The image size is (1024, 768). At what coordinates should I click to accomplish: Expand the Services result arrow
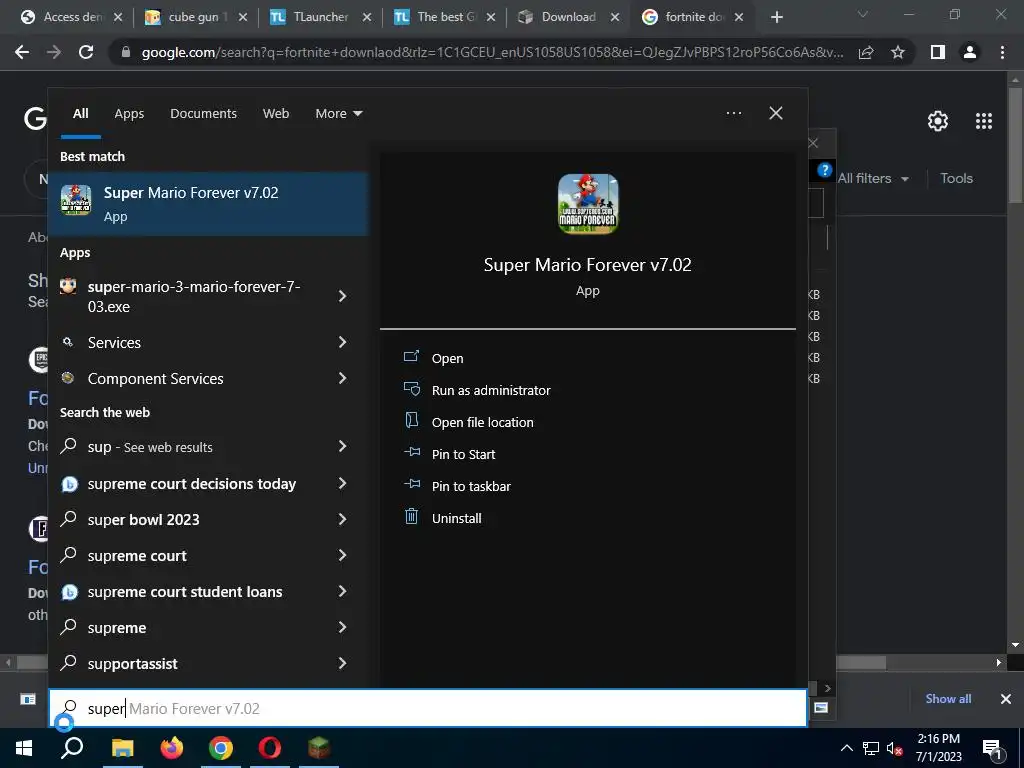[x=342, y=342]
